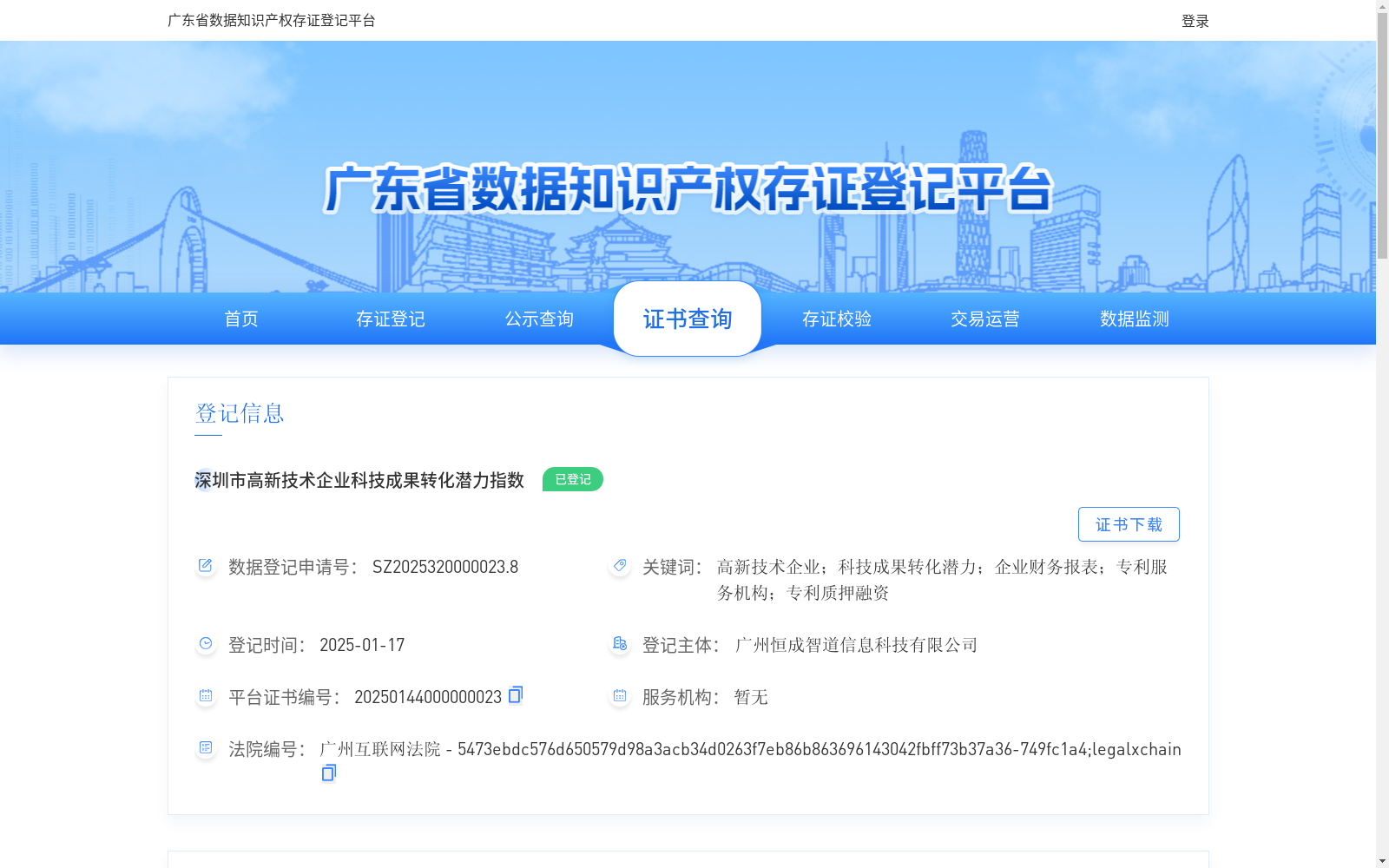Click the document icon beside 法院编号
The height and width of the screenshot is (868, 1389).
point(206,748)
